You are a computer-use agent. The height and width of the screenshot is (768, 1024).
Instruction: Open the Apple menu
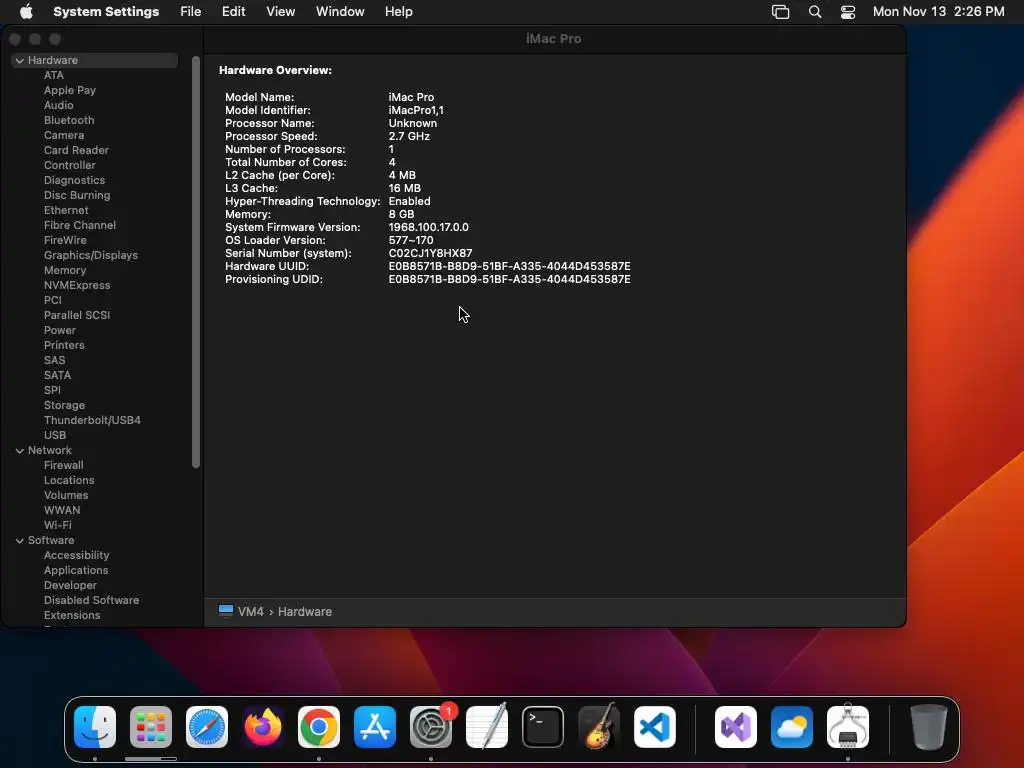(x=26, y=12)
